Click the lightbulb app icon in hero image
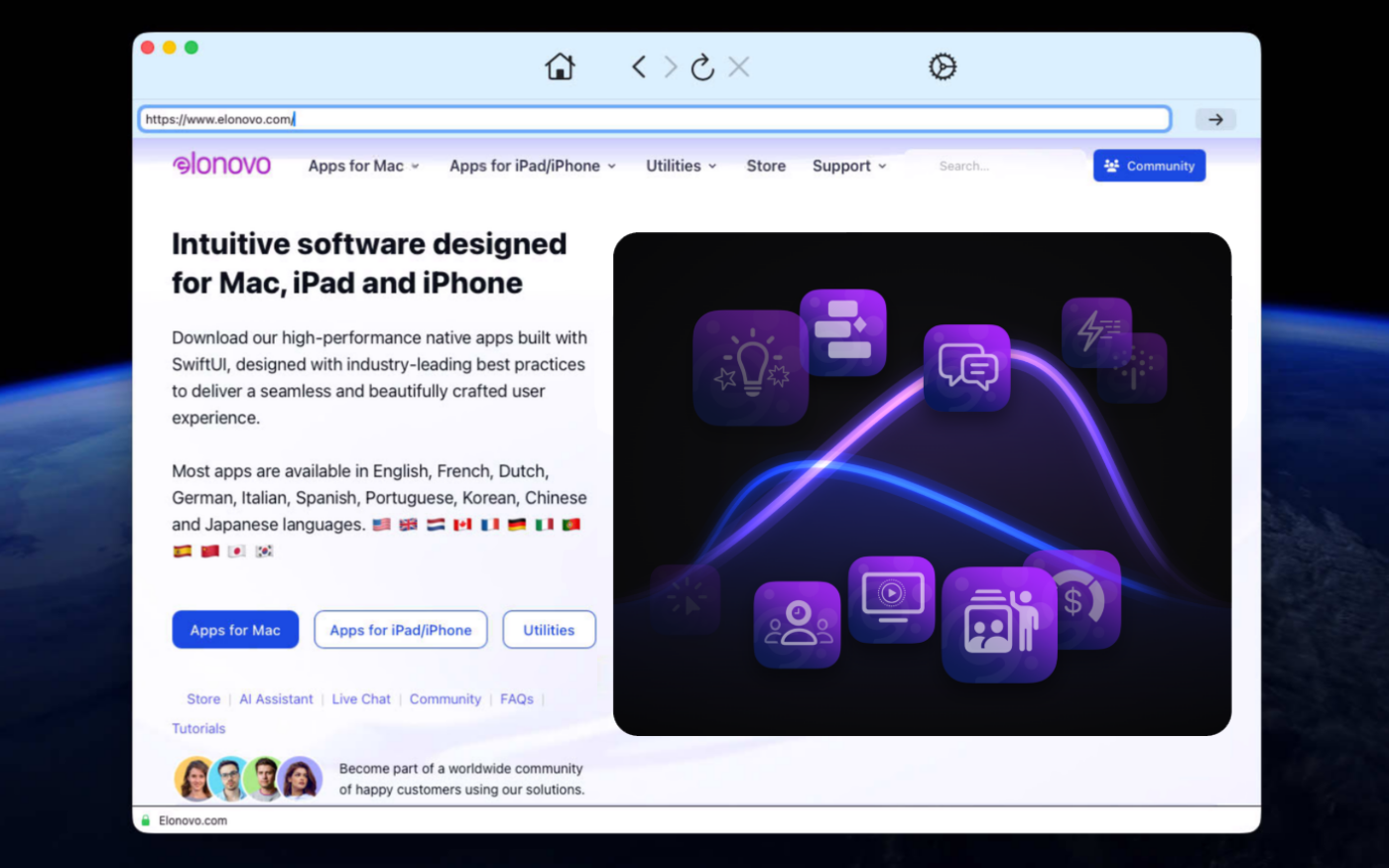 click(x=750, y=368)
